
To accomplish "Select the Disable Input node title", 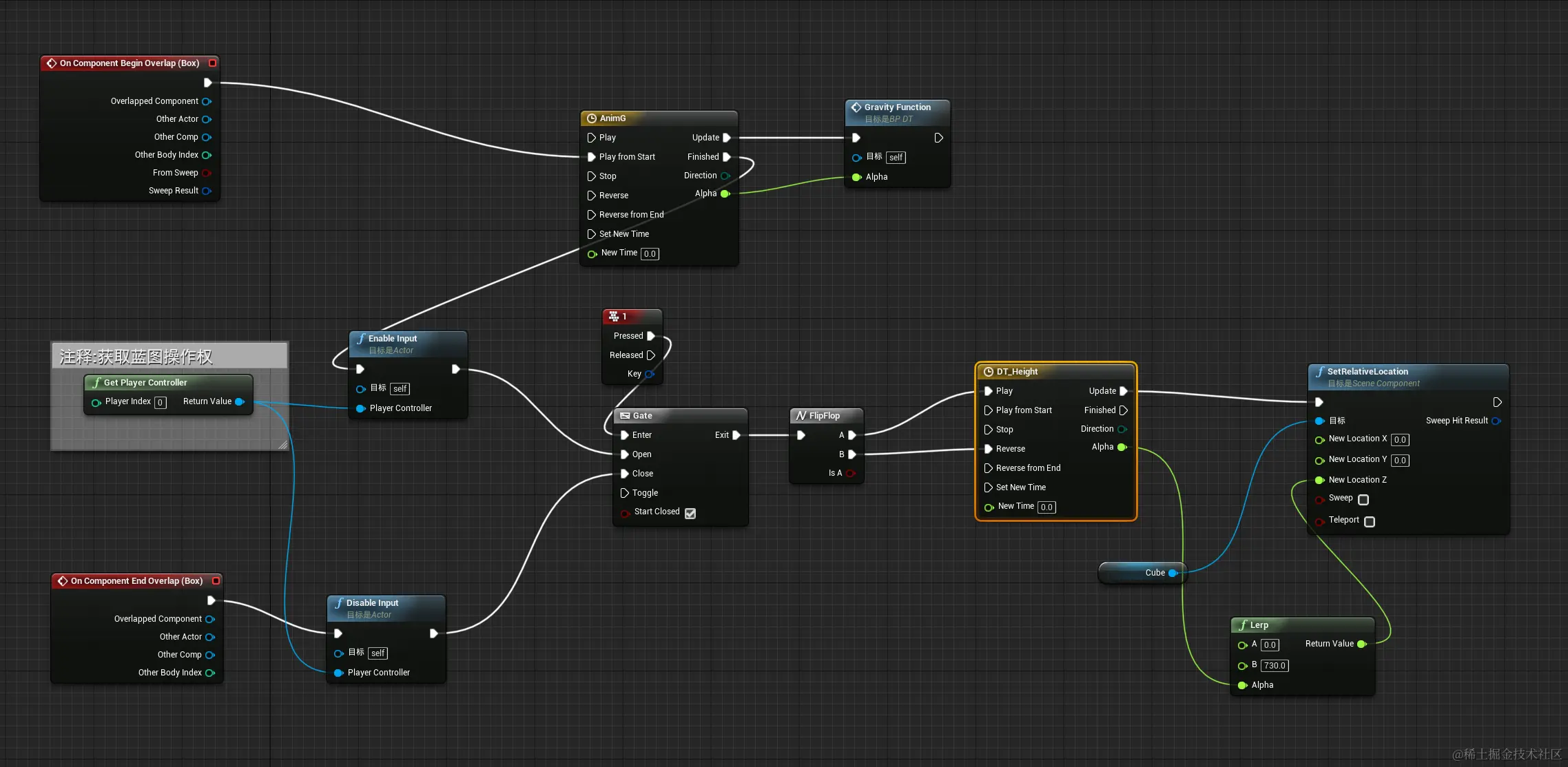I will point(372,603).
